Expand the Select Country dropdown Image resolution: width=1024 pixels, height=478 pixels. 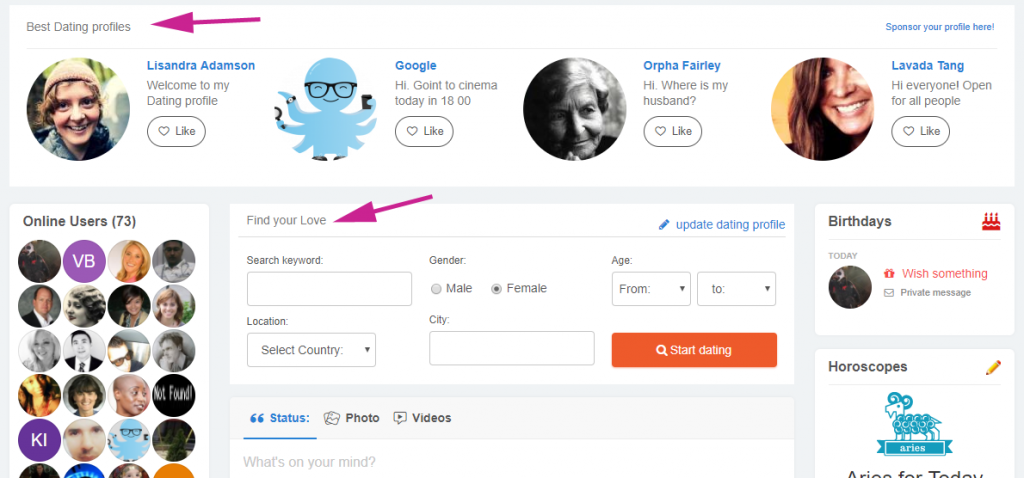pos(312,350)
